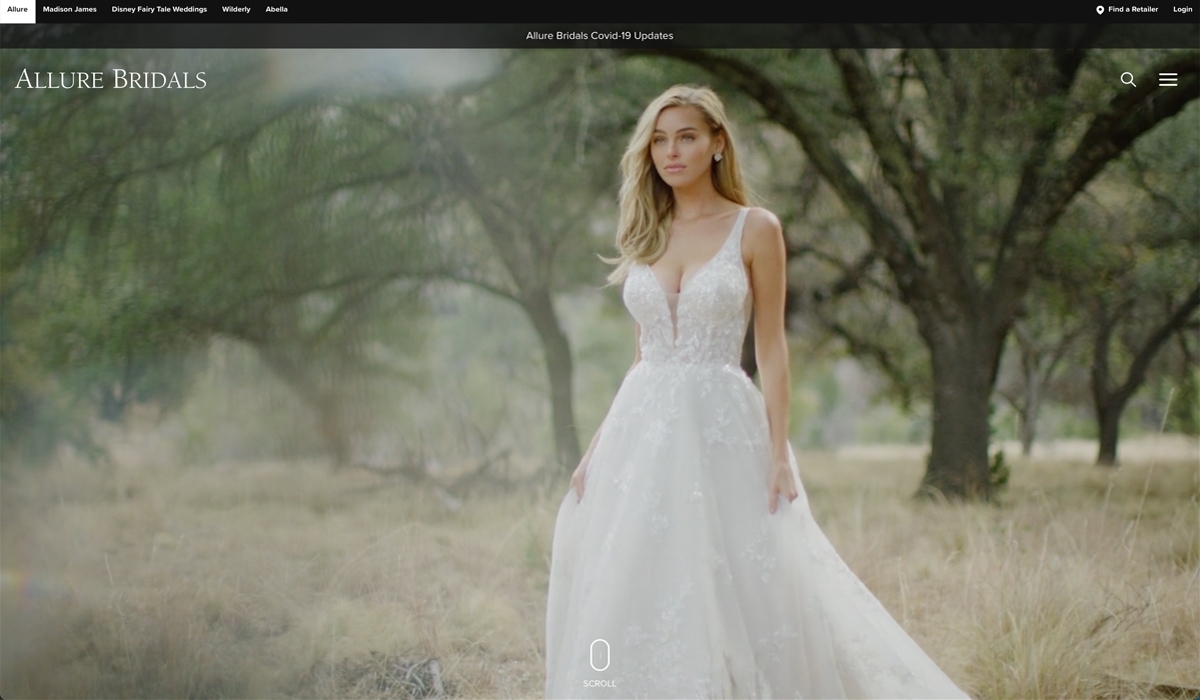Click the bride's white lace gown bodice
The height and width of the screenshot is (700, 1200).
pos(688,305)
